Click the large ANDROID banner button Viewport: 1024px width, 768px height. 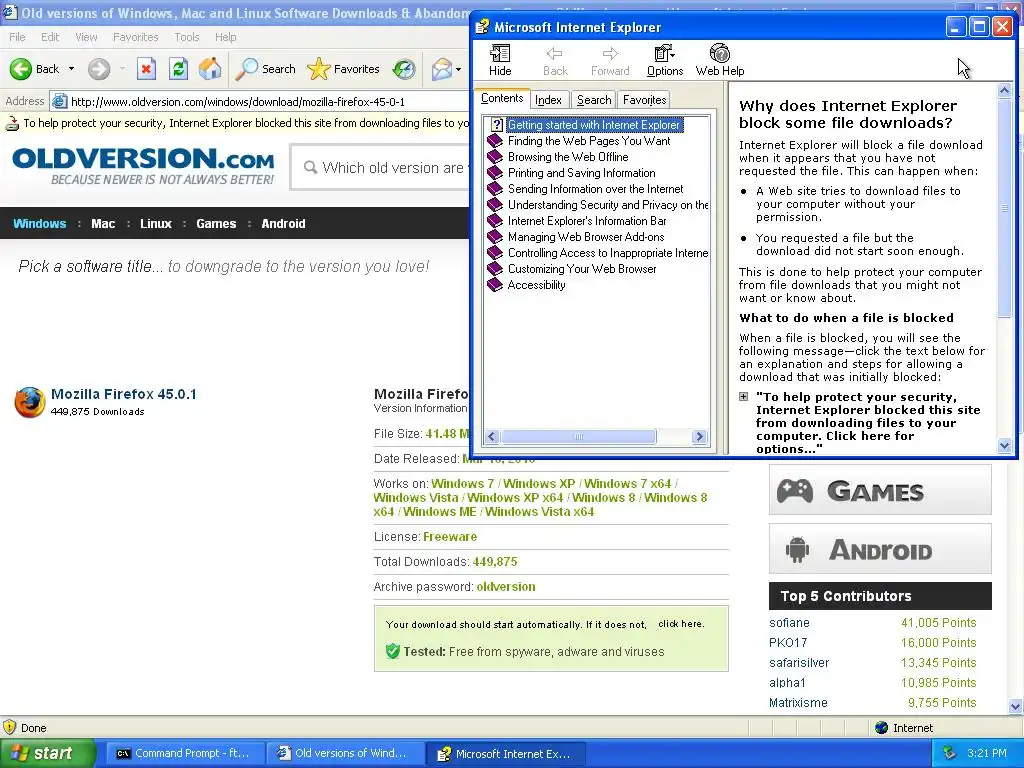click(880, 549)
